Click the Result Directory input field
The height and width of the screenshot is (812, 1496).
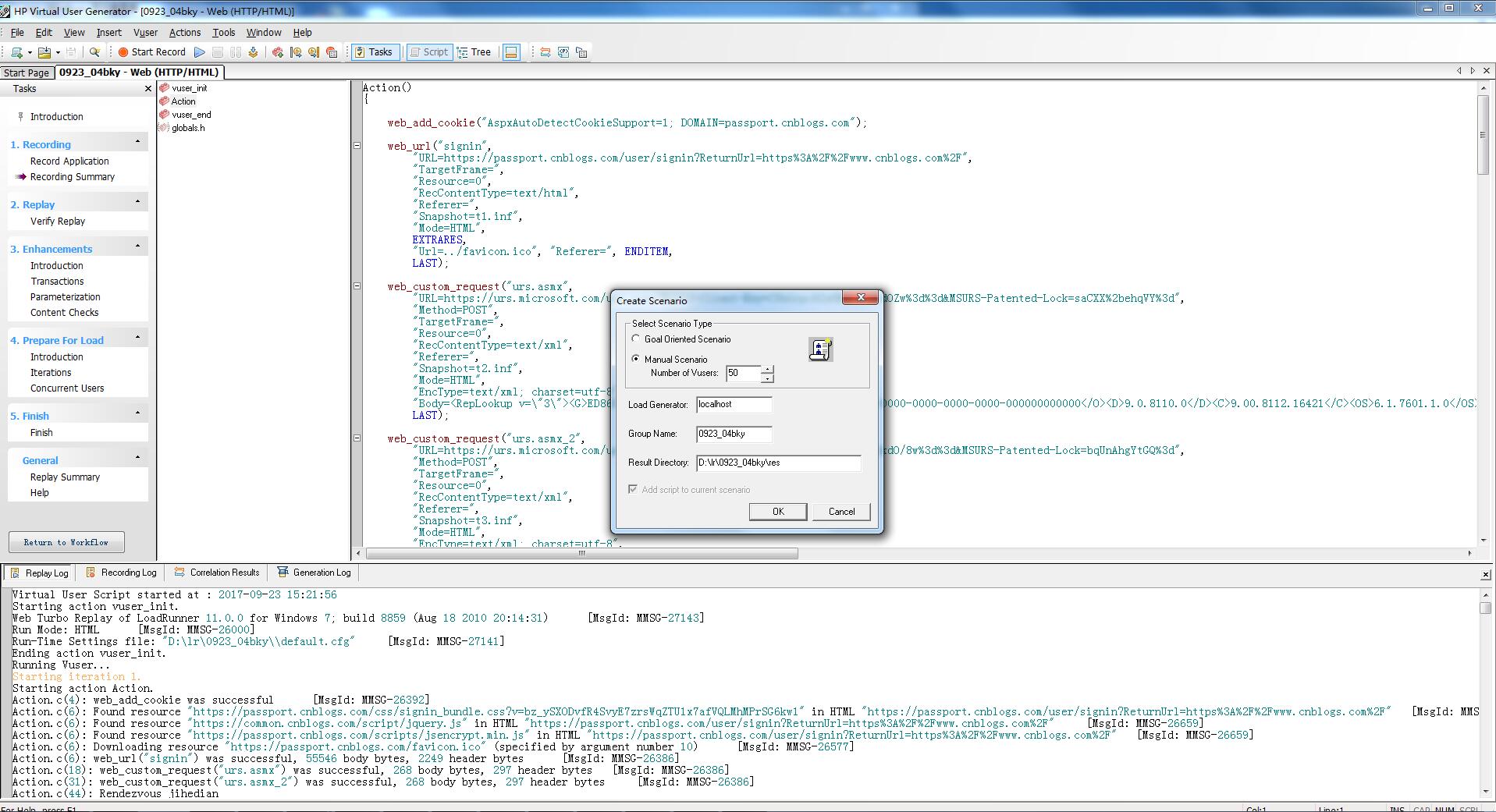pyautogui.click(x=778, y=463)
